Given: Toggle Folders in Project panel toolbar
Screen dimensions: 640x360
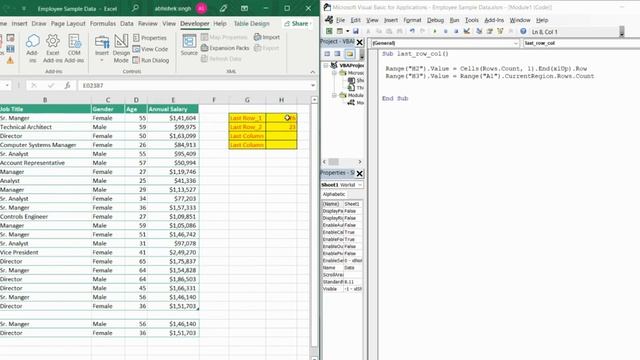Looking at the screenshot, I should [350, 54].
